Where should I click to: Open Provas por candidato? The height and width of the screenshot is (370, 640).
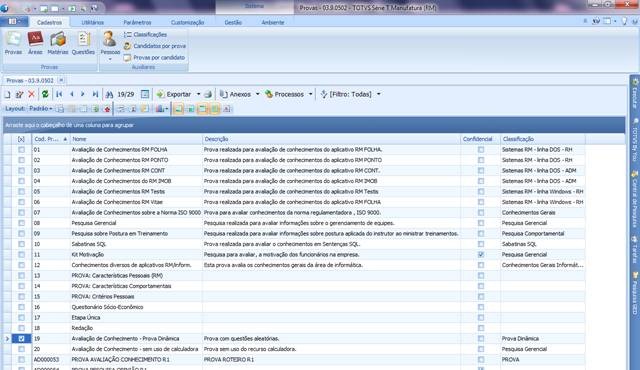pyautogui.click(x=154, y=58)
